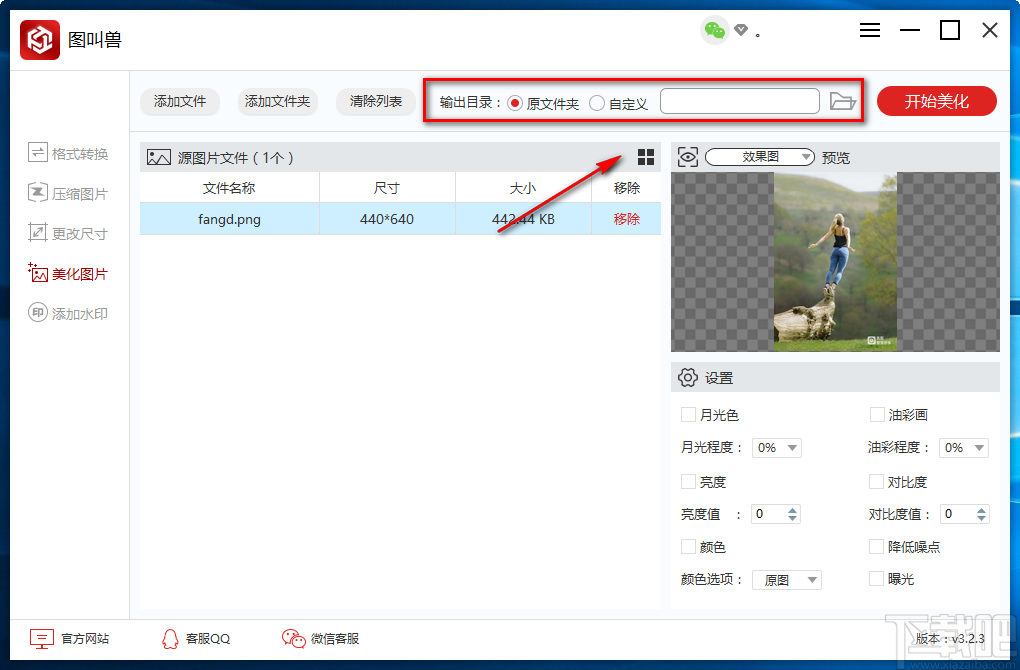Enable the 亮度 checkbox
Viewport: 1020px width, 670px height.
pyautogui.click(x=688, y=481)
